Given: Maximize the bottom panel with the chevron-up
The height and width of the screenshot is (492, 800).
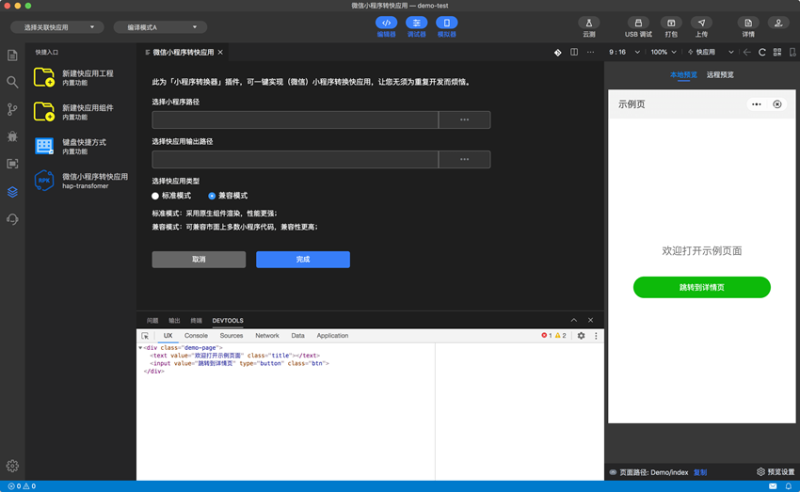Looking at the screenshot, I should pos(574,320).
